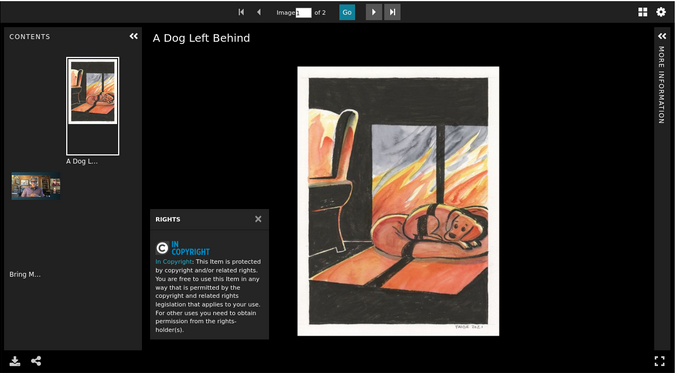Click the In Copyright logo badge
Image resolution: width=676 pixels, height=373 pixels.
(182, 248)
